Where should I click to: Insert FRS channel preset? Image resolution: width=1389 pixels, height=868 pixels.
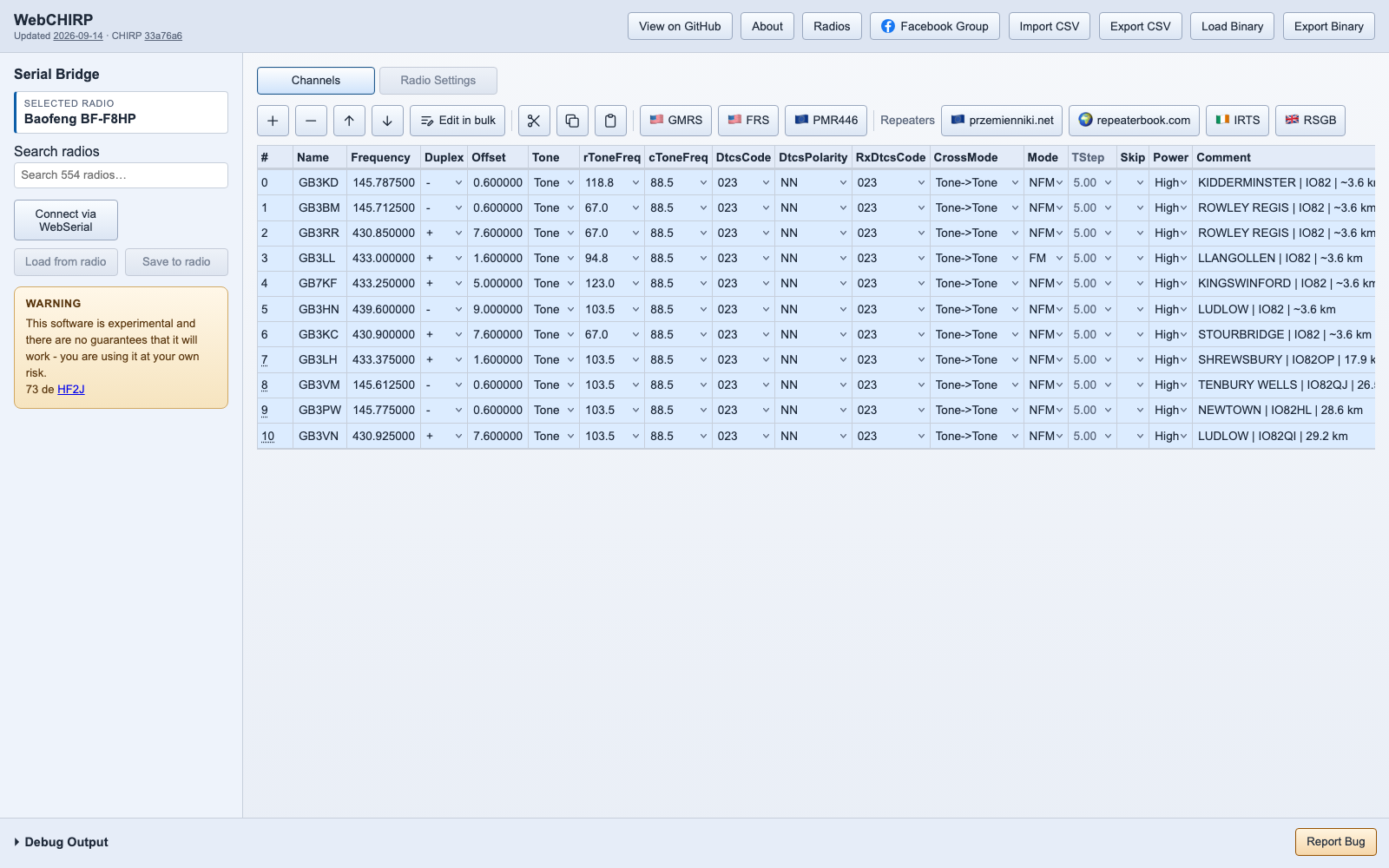click(x=748, y=121)
